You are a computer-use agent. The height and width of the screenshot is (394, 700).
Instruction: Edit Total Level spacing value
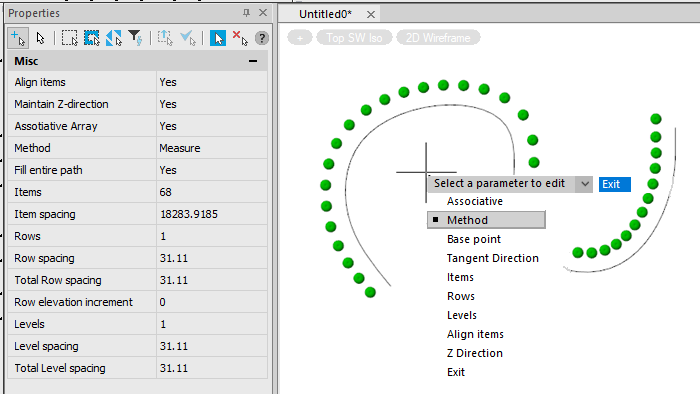click(212, 368)
